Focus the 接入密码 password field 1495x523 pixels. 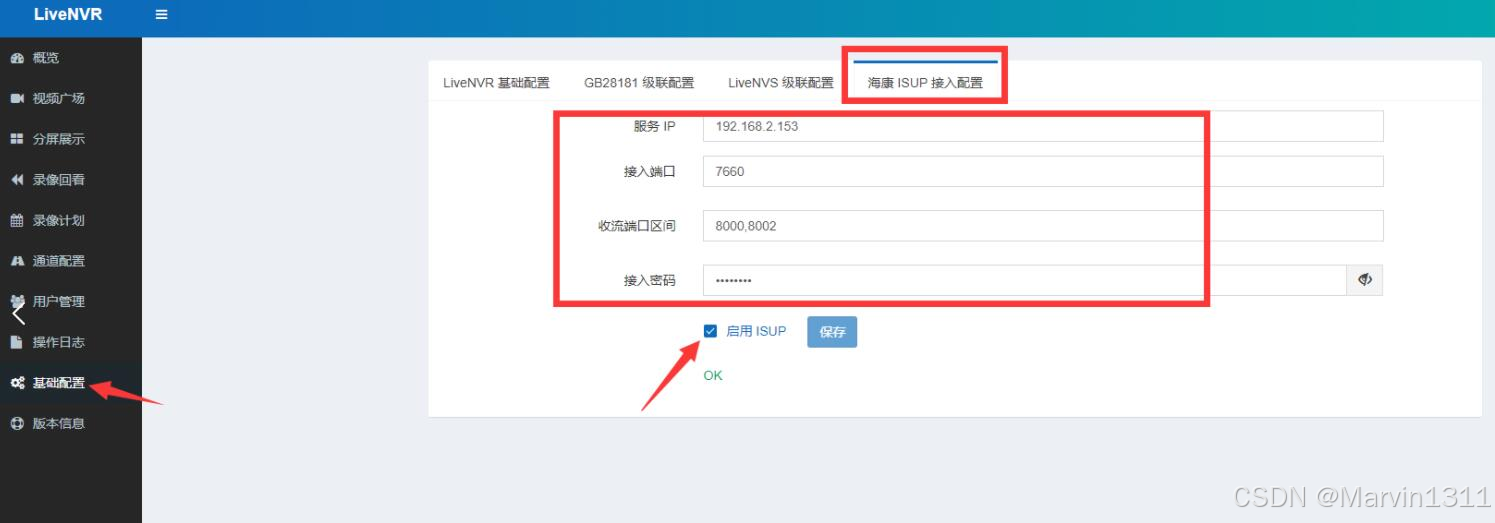click(x=1024, y=280)
